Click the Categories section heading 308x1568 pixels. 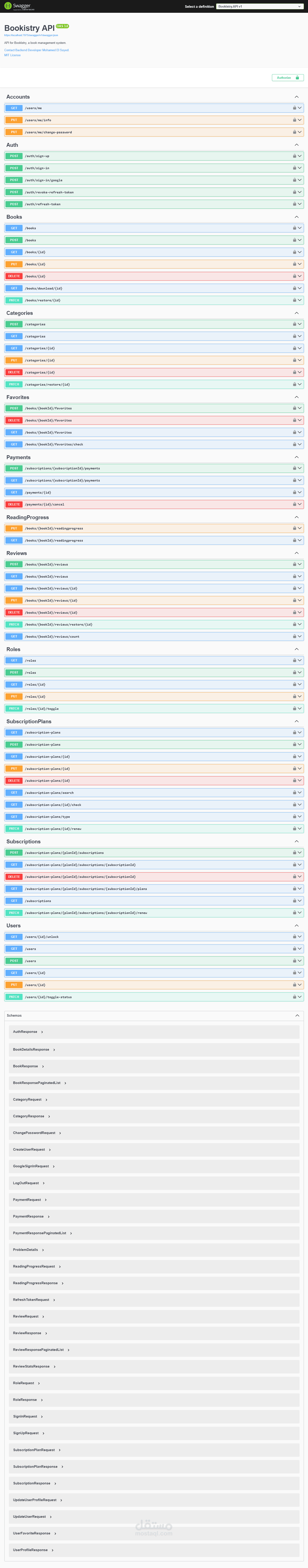point(19,313)
